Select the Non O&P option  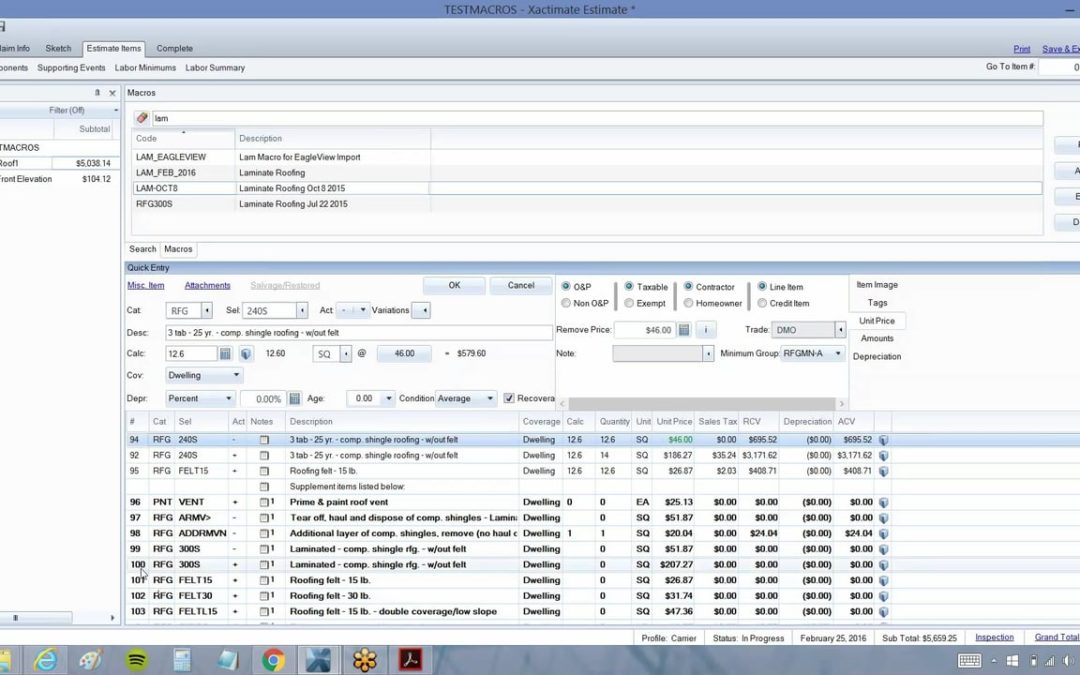(565, 303)
